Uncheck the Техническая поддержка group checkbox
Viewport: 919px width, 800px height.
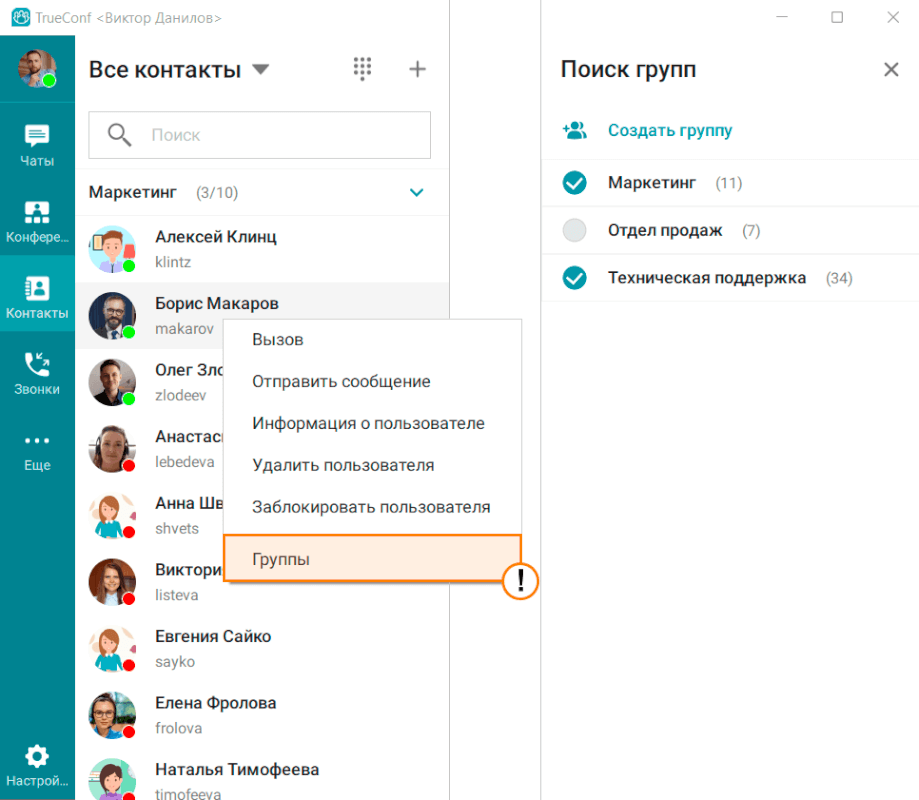(574, 278)
